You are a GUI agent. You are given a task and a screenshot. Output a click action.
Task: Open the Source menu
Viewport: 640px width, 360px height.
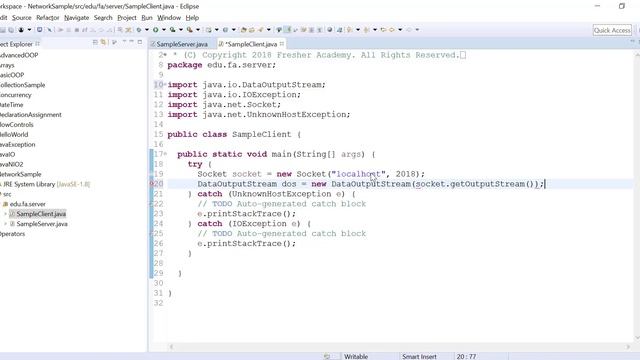pos(22,18)
